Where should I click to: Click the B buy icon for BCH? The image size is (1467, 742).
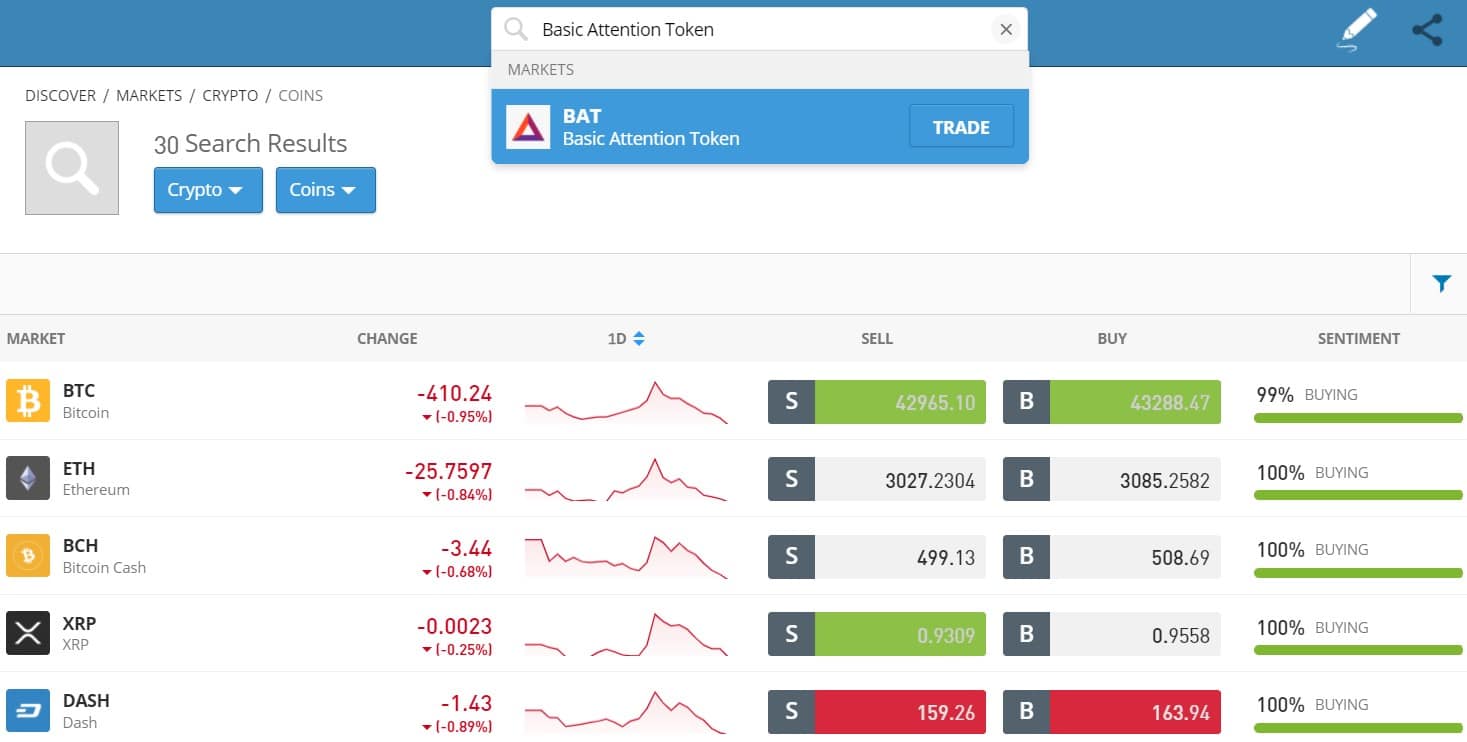pyautogui.click(x=1027, y=556)
